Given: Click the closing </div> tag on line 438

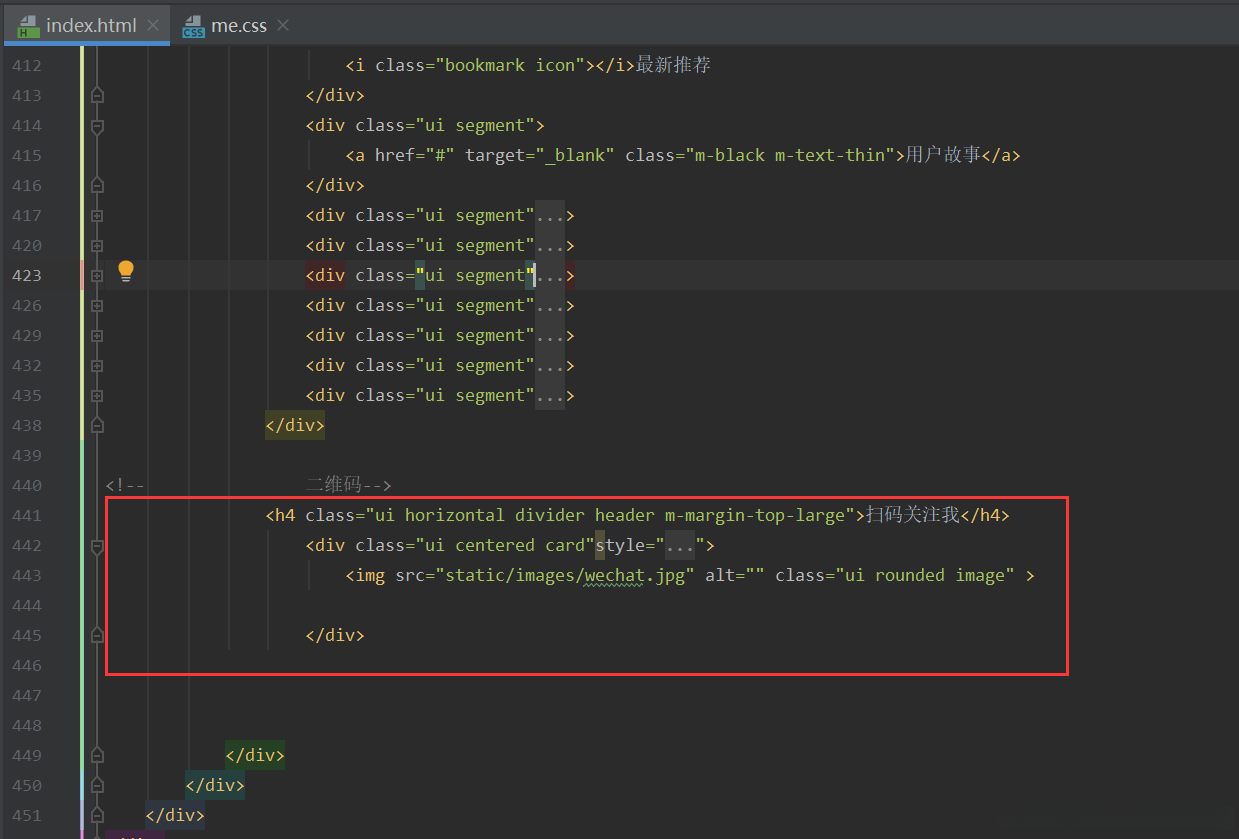Looking at the screenshot, I should 295,425.
